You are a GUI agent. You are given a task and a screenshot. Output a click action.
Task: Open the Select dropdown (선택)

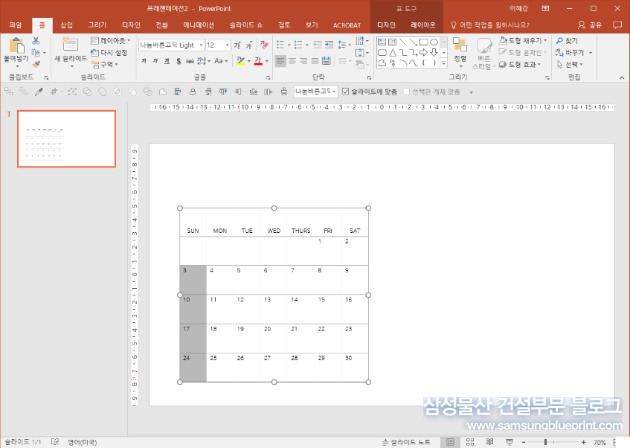570,64
